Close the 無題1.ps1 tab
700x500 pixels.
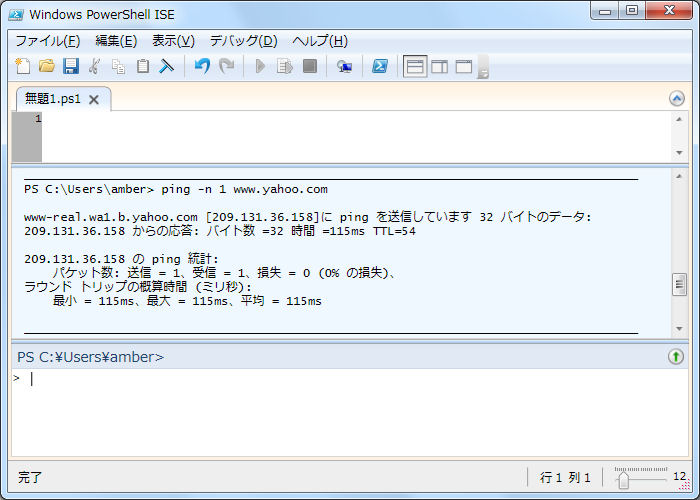tap(94, 100)
